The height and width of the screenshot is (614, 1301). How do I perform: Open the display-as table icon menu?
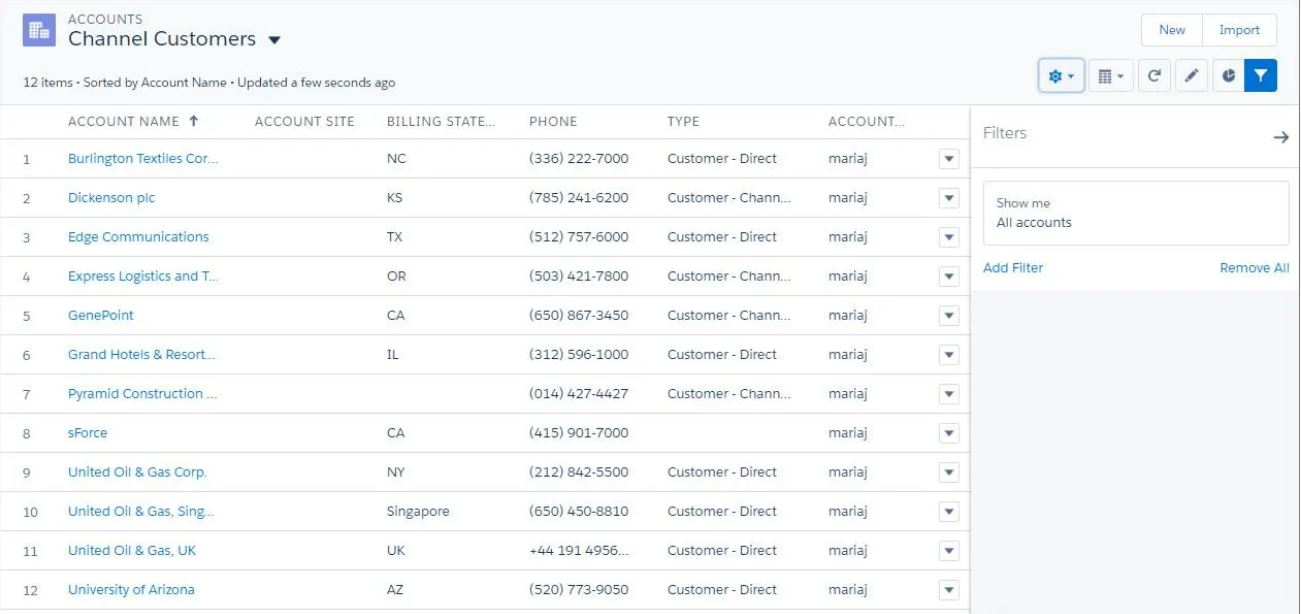coord(1110,75)
